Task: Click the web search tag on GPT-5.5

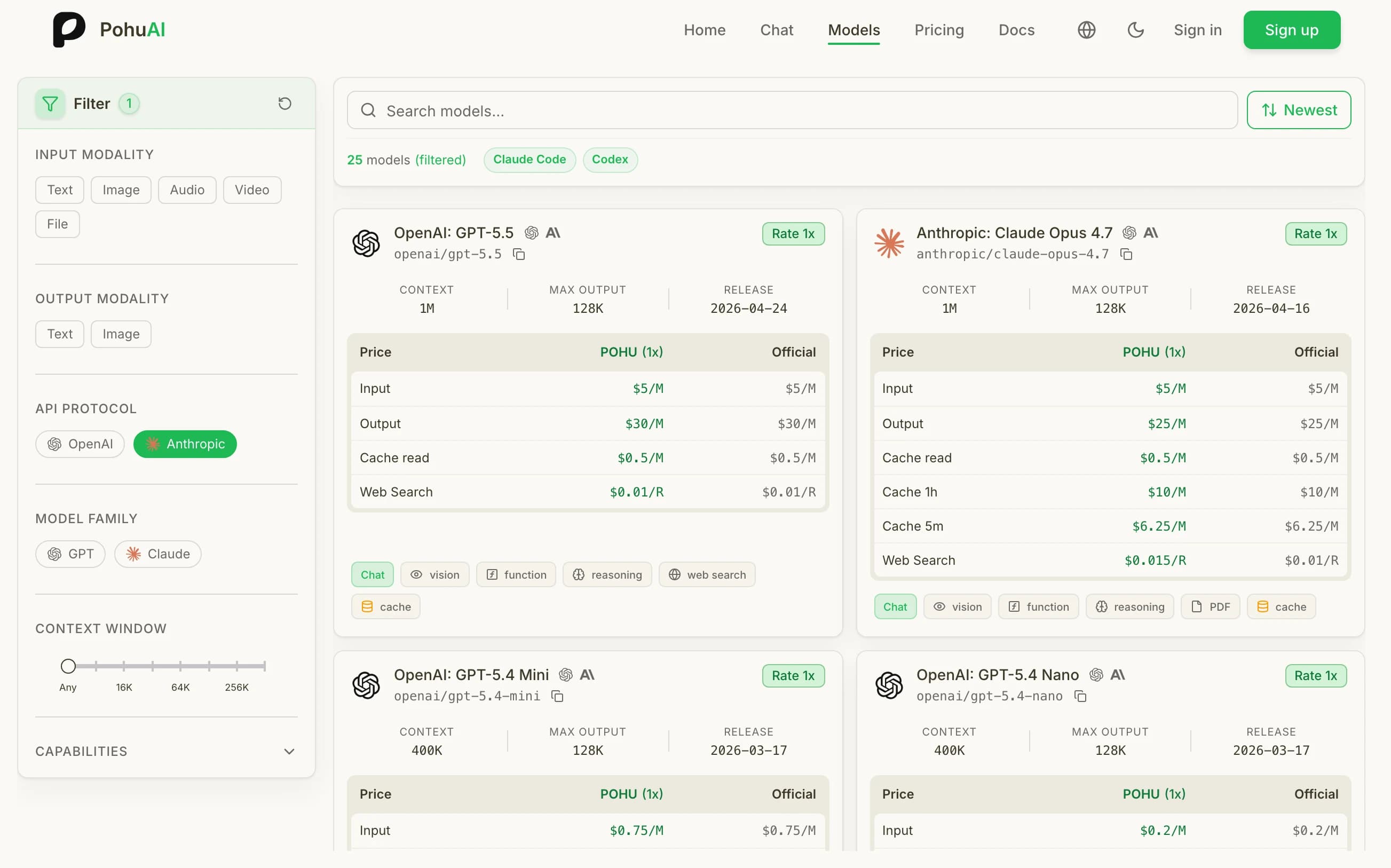Action: click(707, 574)
